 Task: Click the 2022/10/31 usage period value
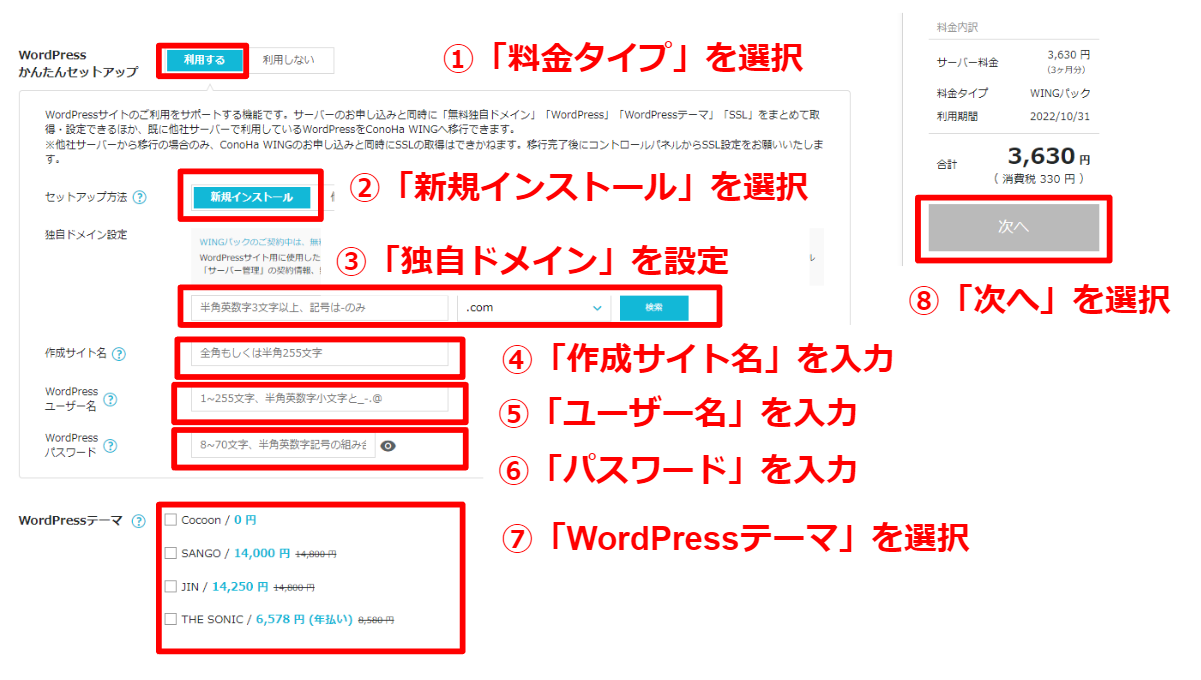(x=1060, y=116)
